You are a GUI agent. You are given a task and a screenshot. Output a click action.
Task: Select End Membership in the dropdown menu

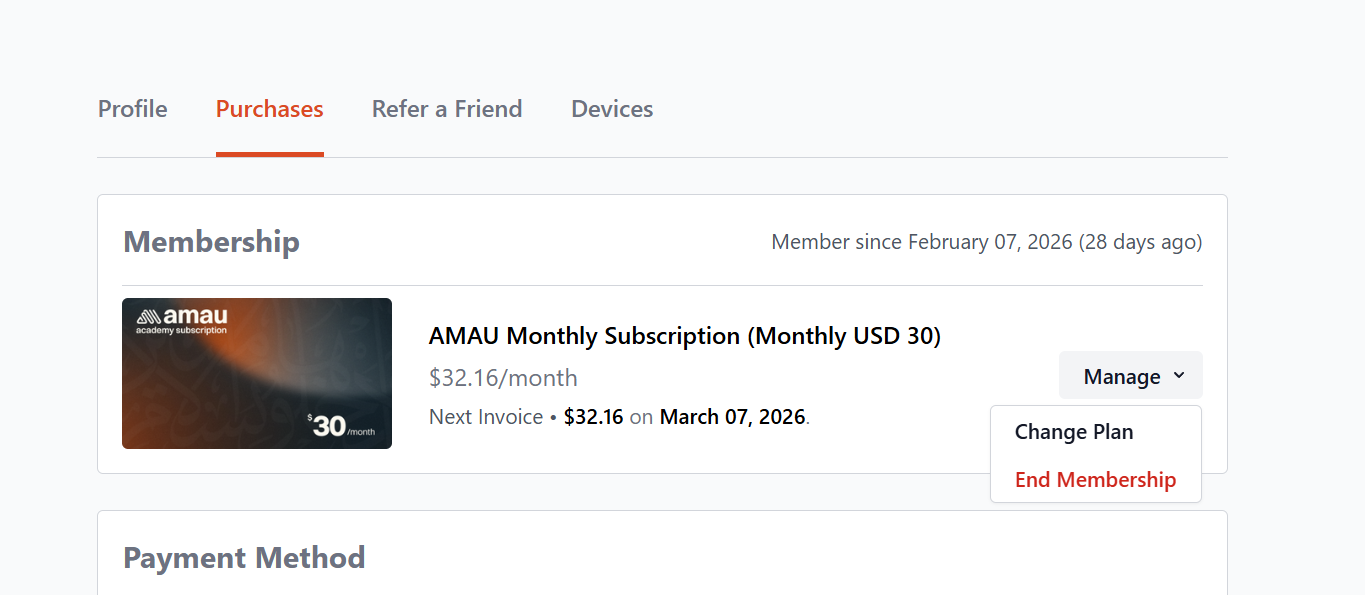pos(1095,480)
